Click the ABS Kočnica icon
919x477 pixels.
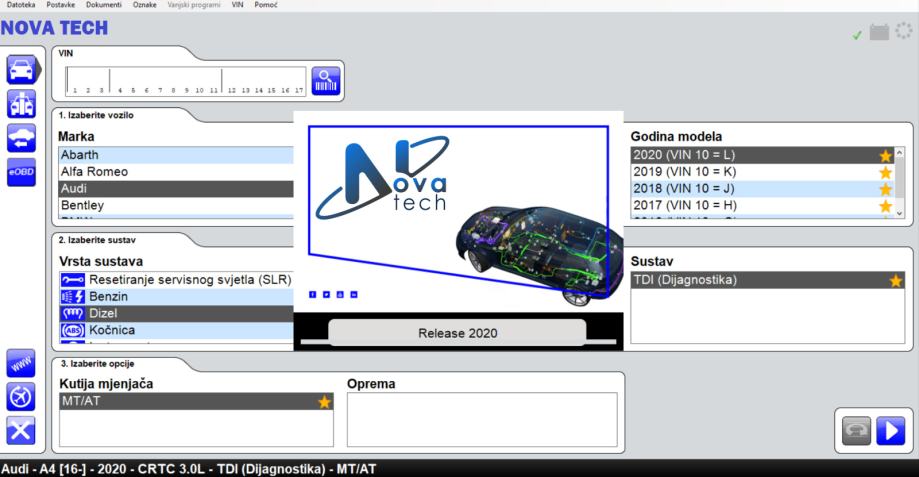point(73,331)
